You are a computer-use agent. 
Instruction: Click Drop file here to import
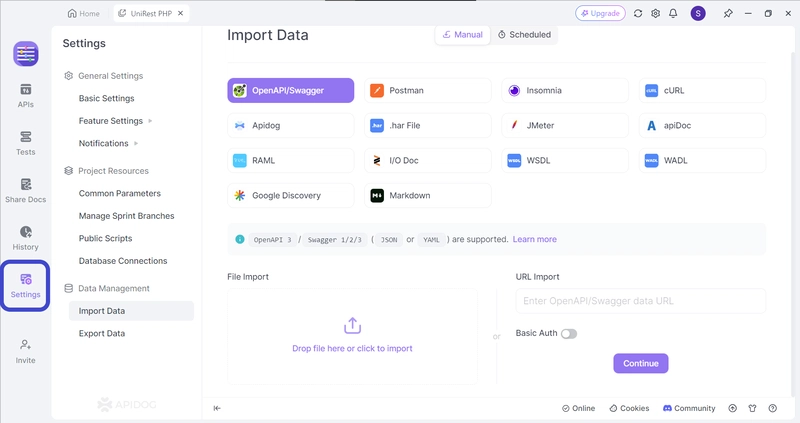(352, 336)
